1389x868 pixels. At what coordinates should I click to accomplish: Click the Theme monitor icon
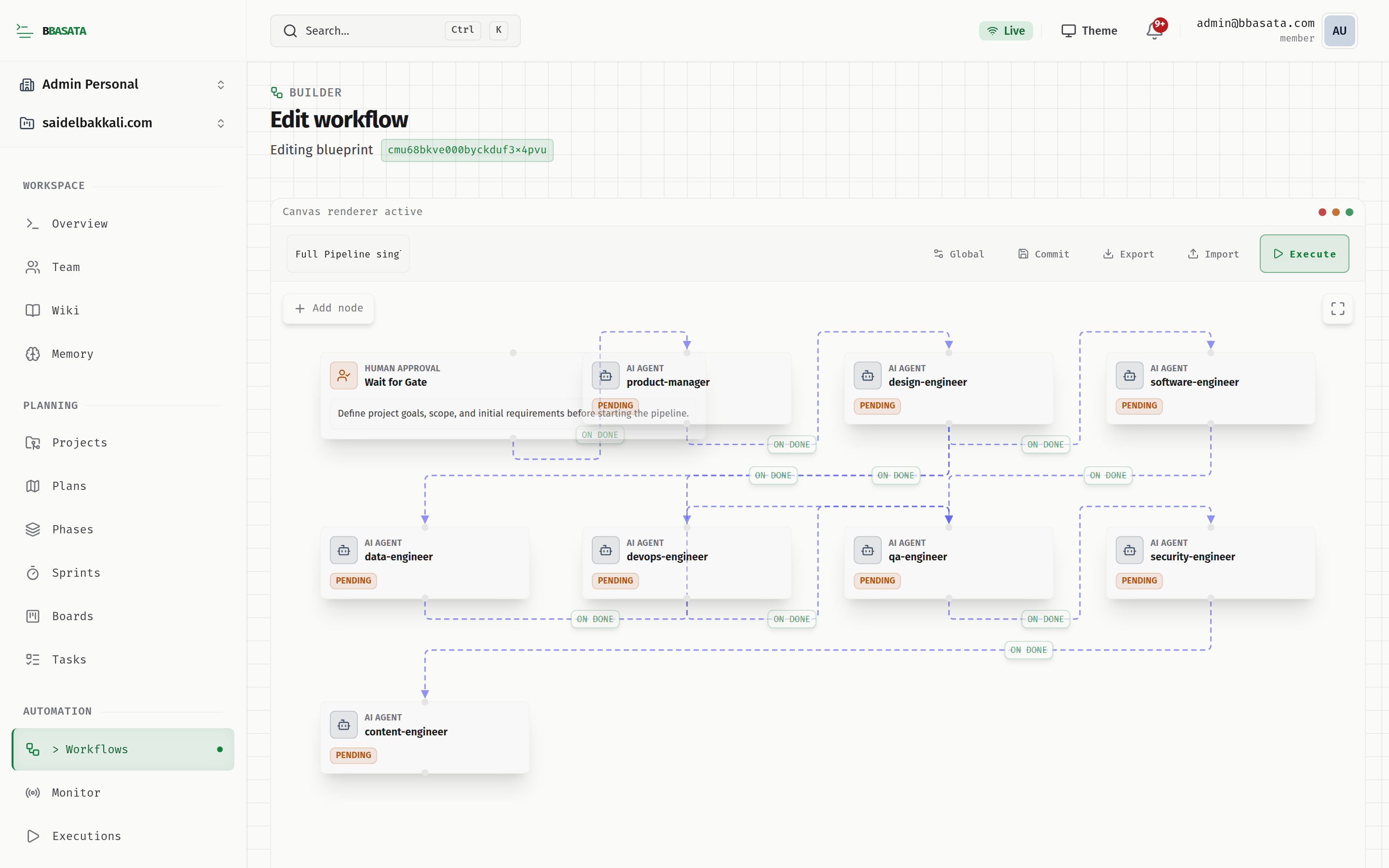pyautogui.click(x=1068, y=31)
